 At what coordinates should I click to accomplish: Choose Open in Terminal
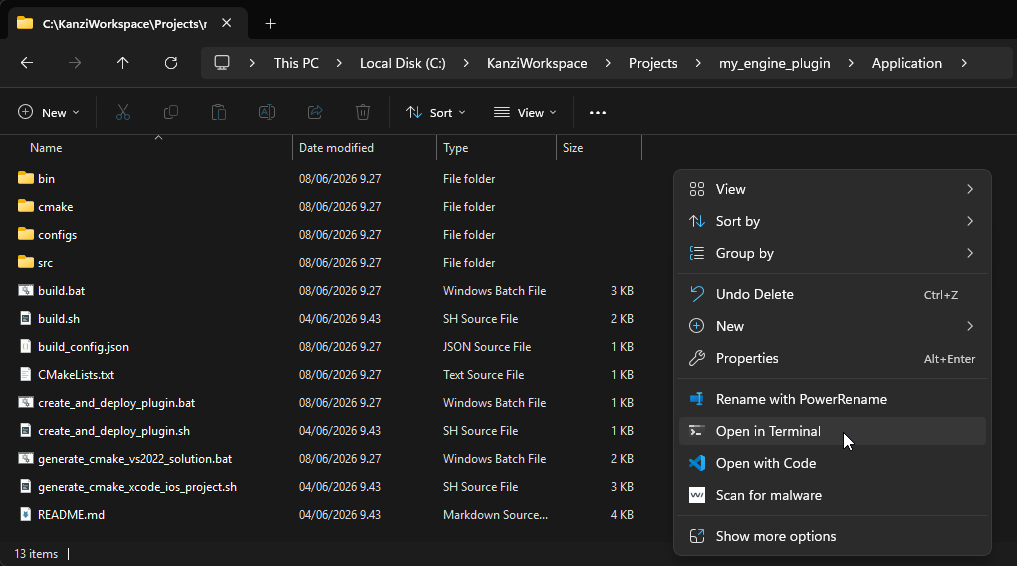click(832, 431)
